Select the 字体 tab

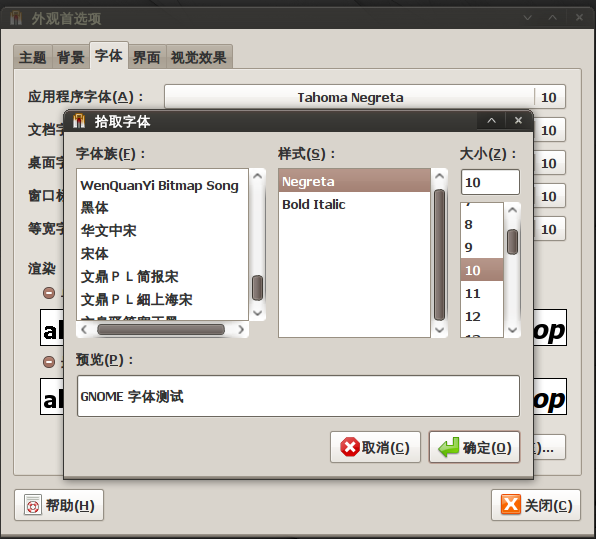click(109, 55)
